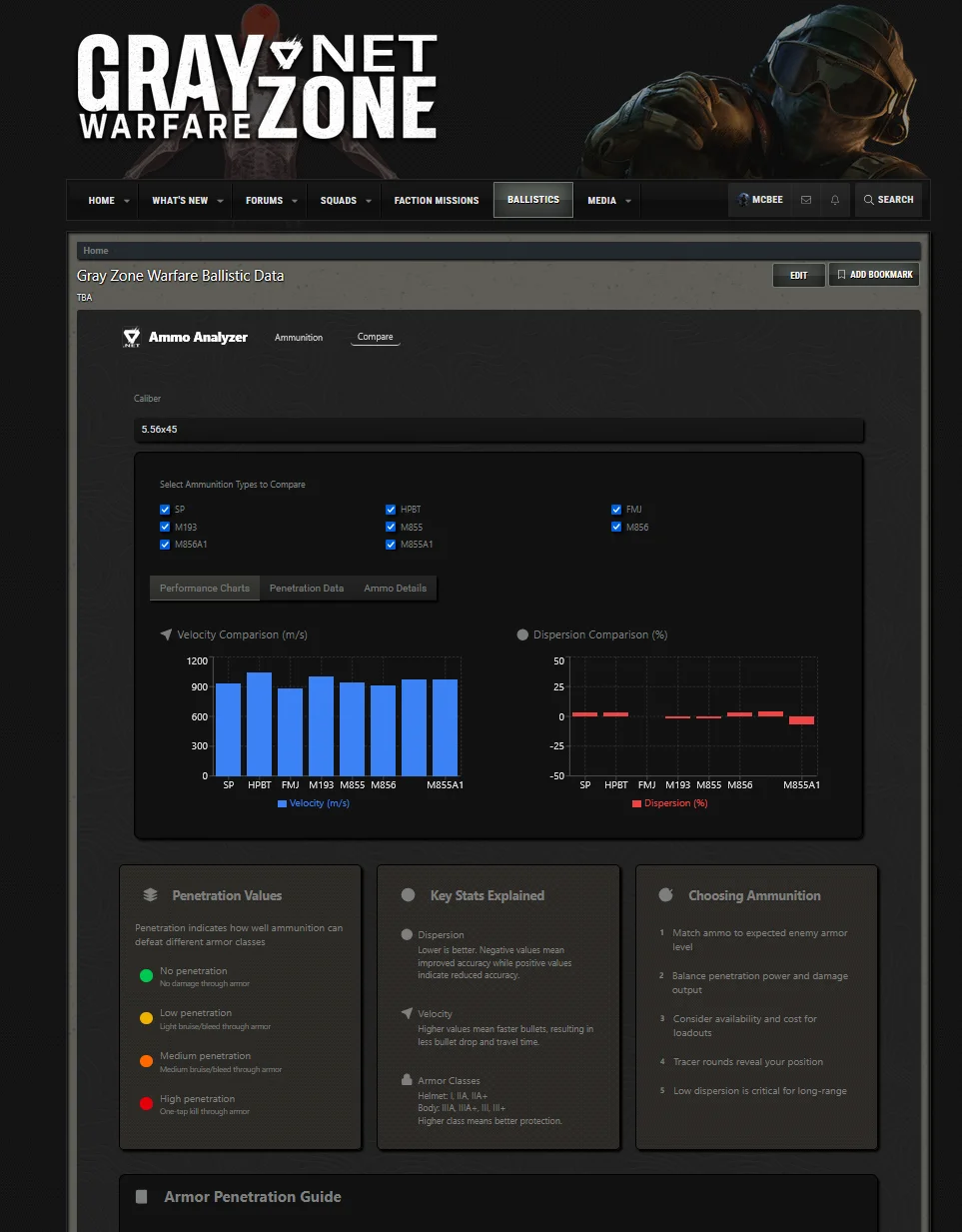Click the Velocity Comparison arrow icon
This screenshot has width=962, height=1232.
tap(166, 634)
